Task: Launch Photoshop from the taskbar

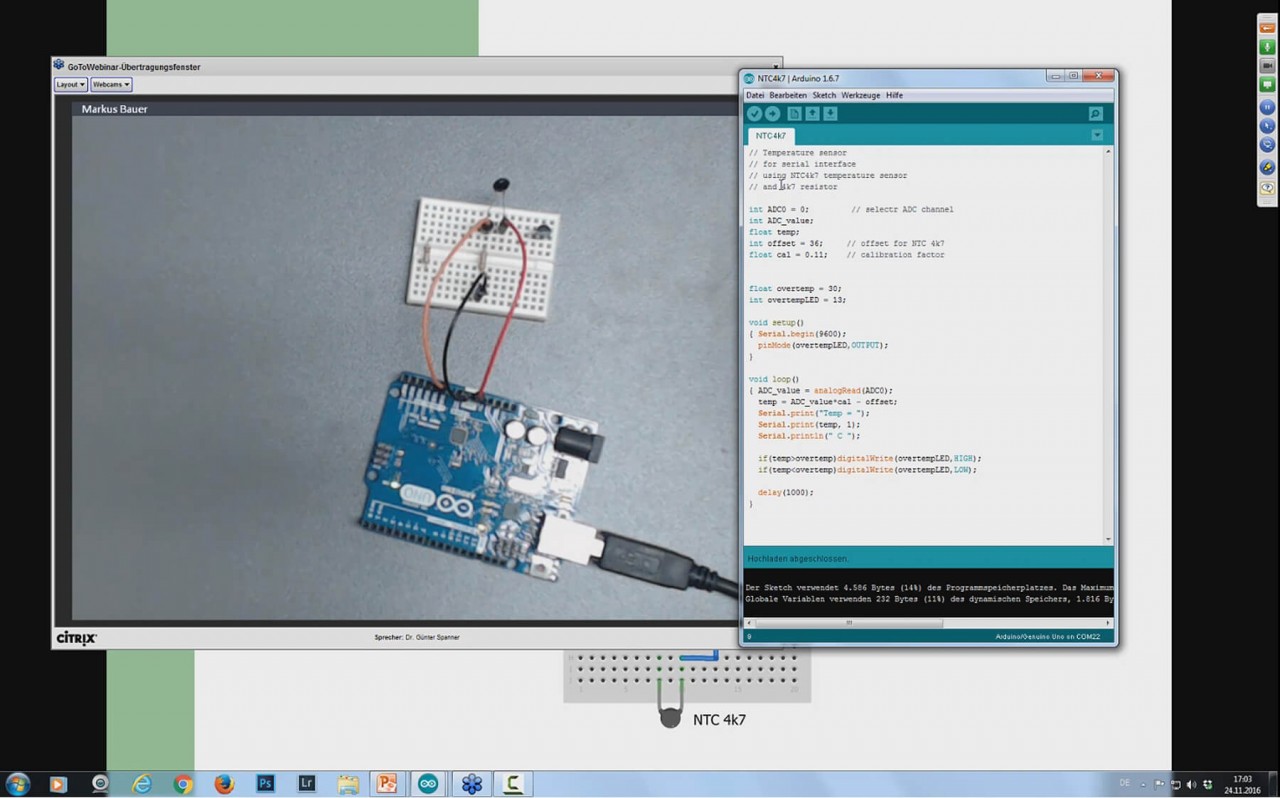Action: pos(265,783)
